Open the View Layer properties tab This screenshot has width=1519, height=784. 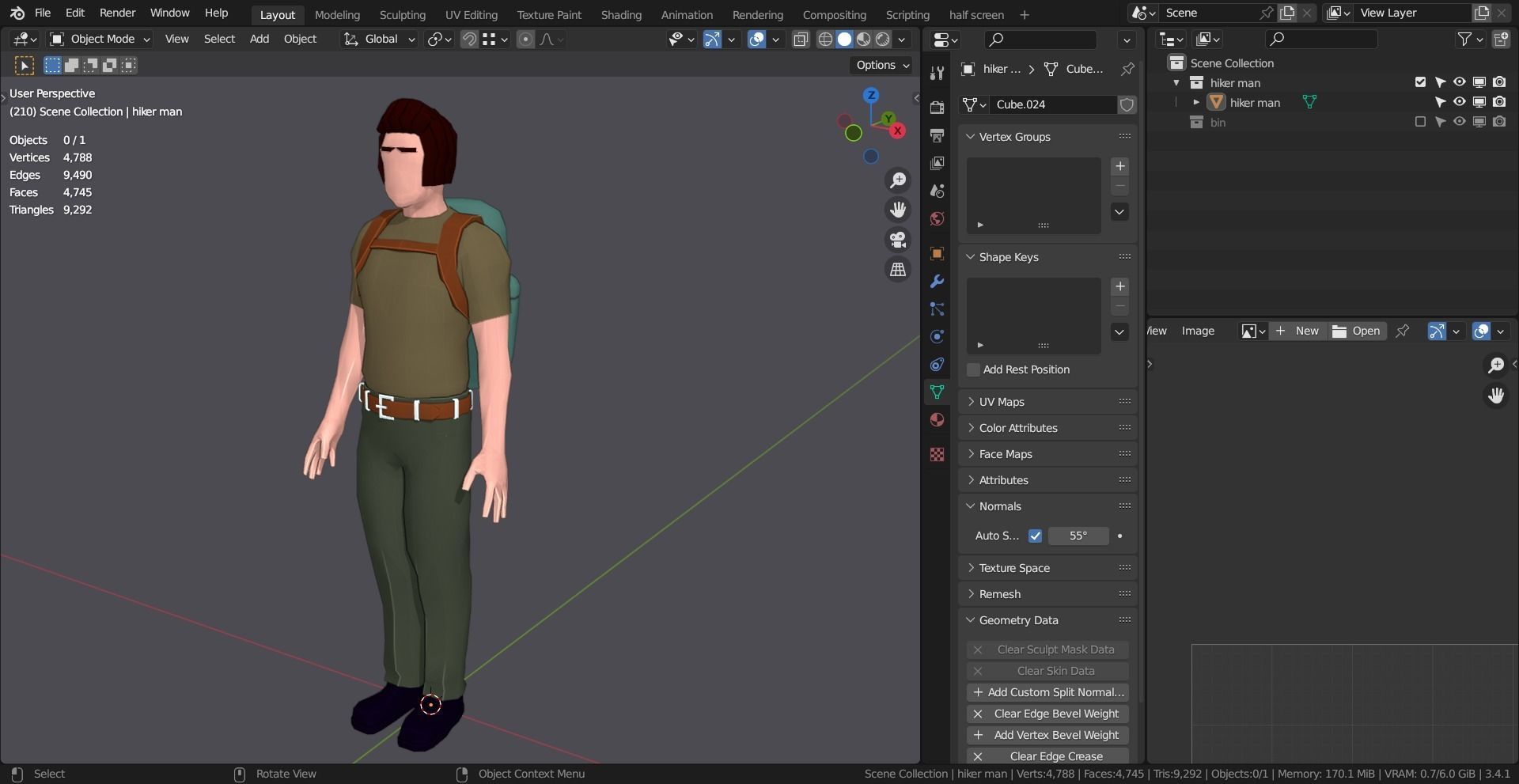938,163
